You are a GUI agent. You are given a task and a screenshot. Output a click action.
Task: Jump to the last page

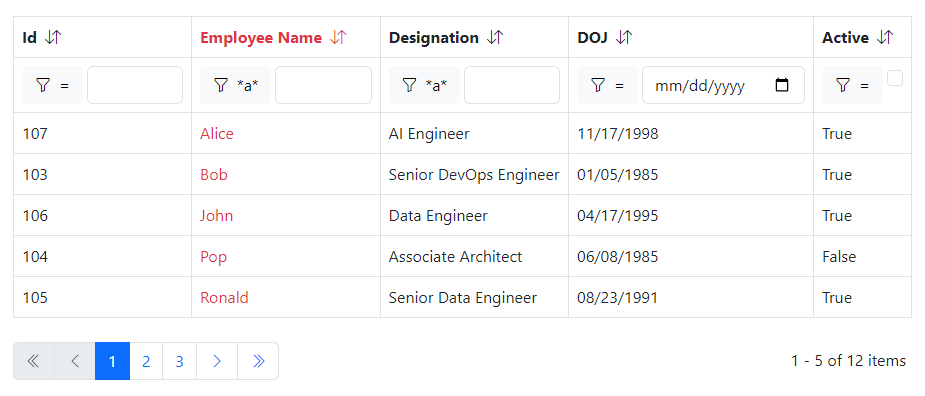click(258, 361)
